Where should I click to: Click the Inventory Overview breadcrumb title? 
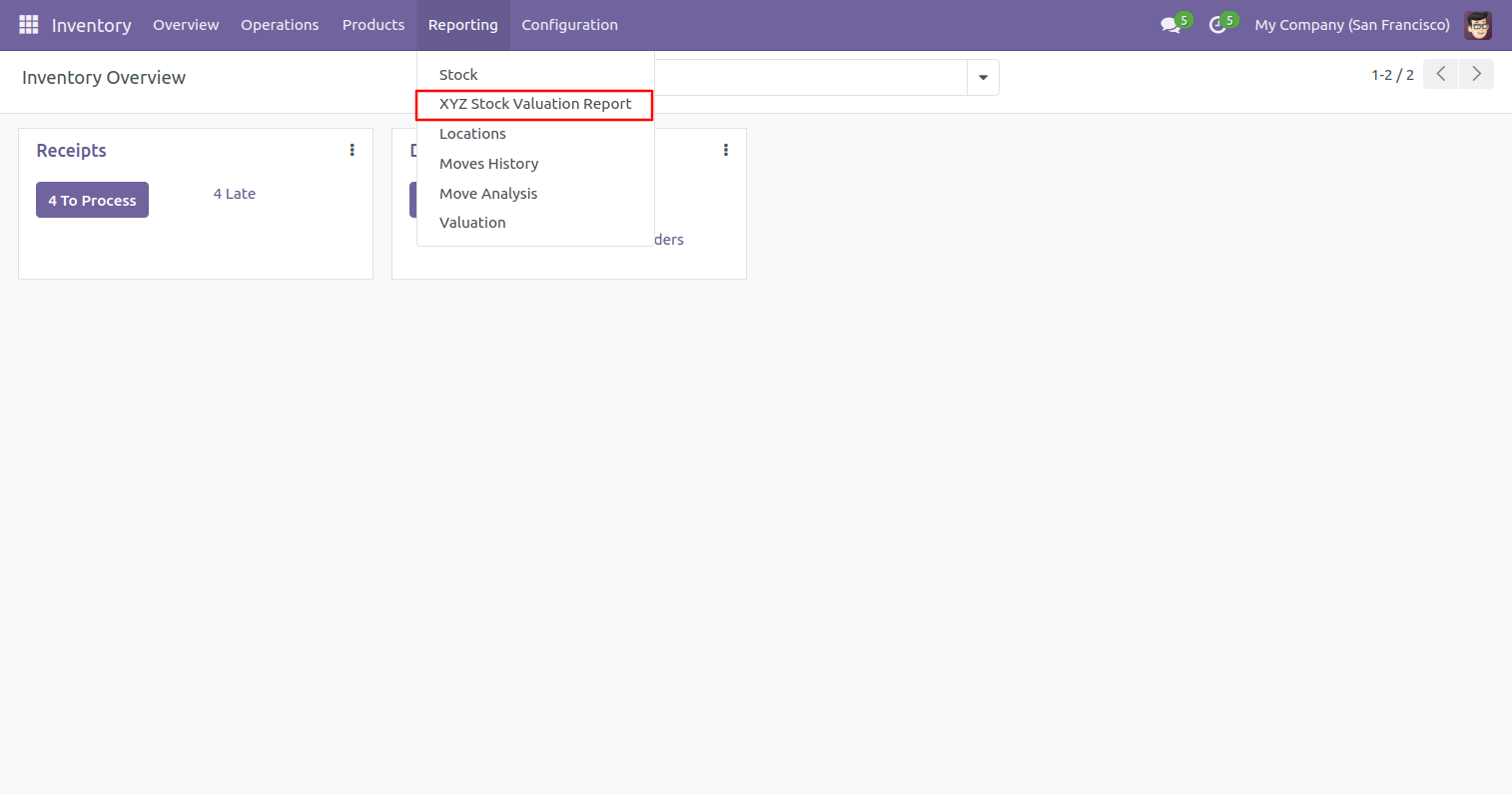click(104, 78)
